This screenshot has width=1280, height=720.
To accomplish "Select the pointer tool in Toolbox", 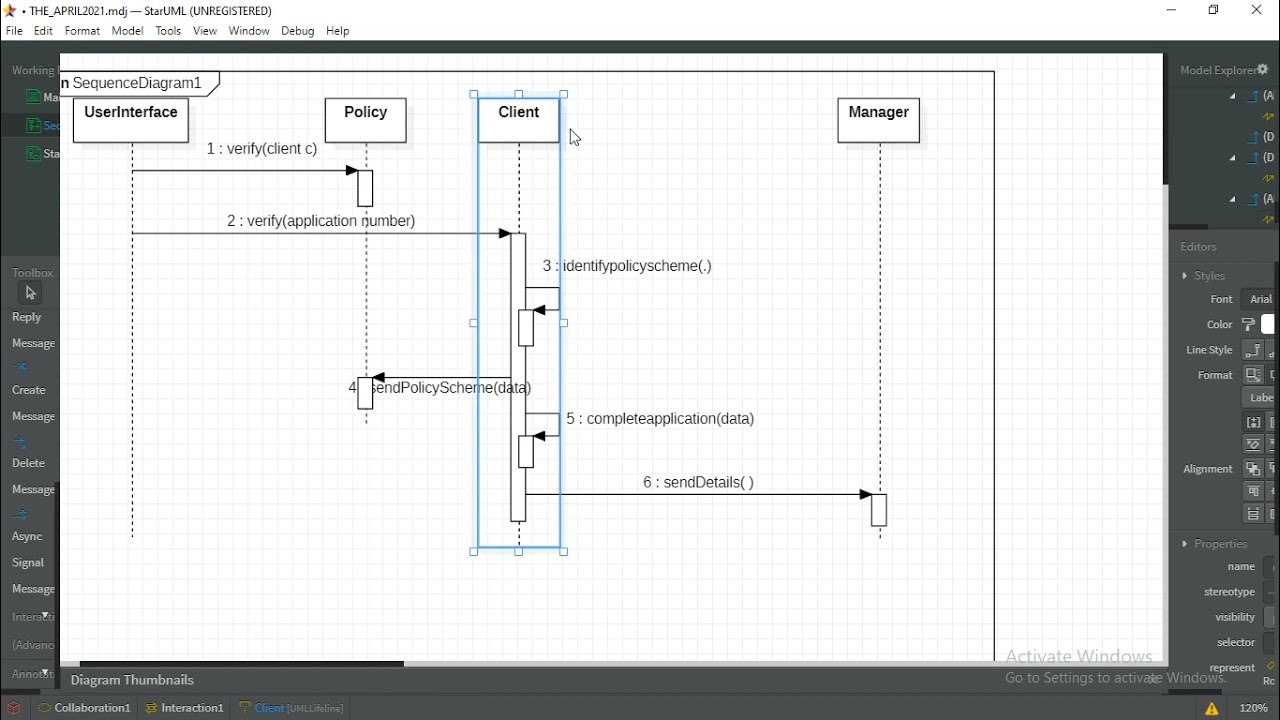I will coord(30,293).
